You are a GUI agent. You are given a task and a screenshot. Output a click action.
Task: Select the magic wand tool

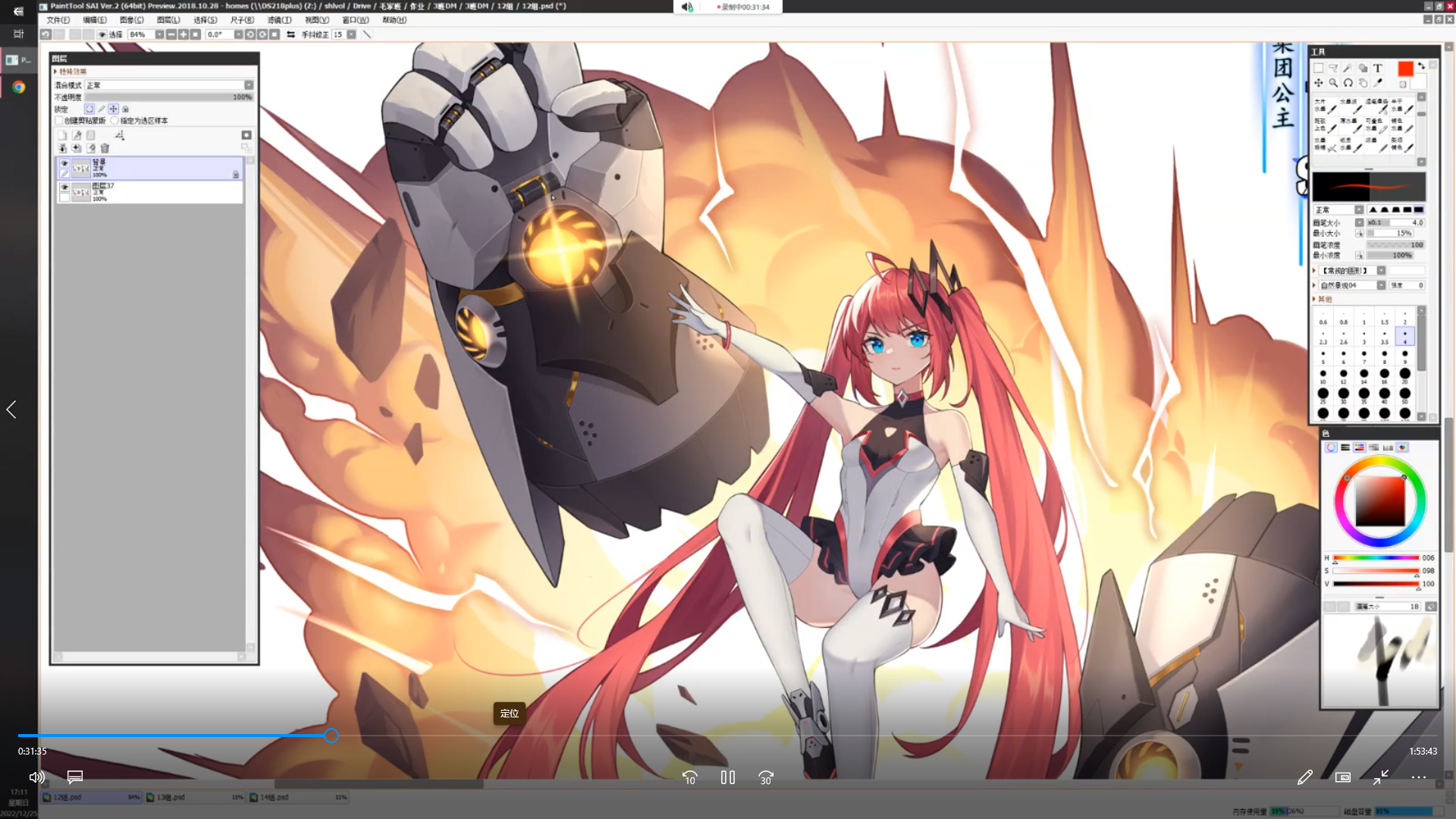1348,67
